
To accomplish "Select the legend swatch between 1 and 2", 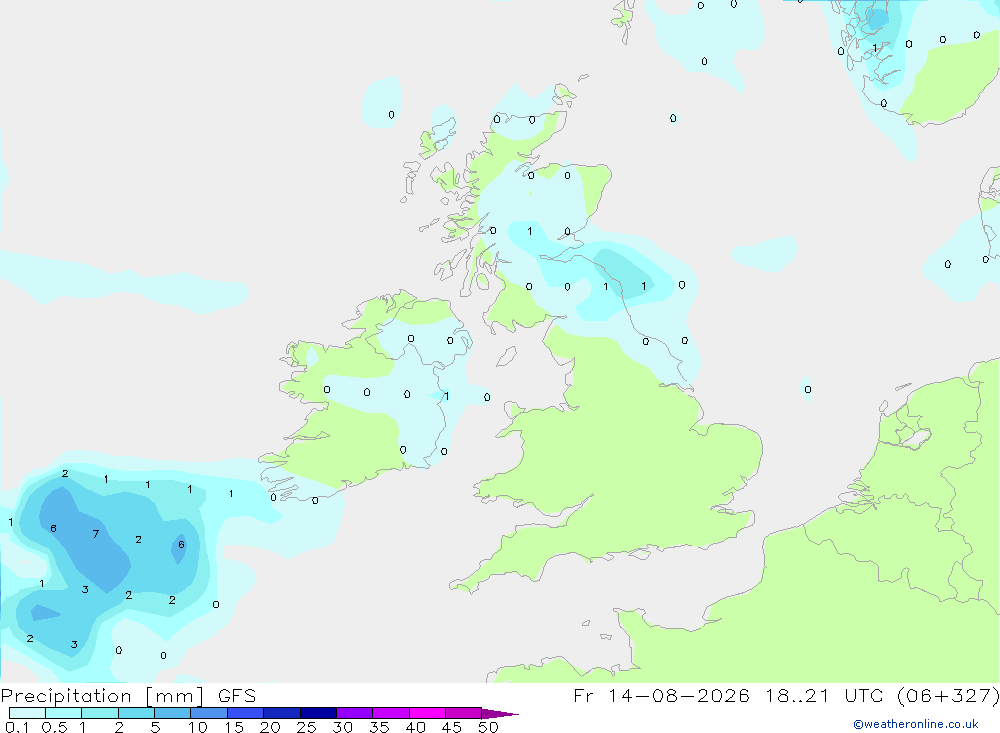I will coord(99,713).
